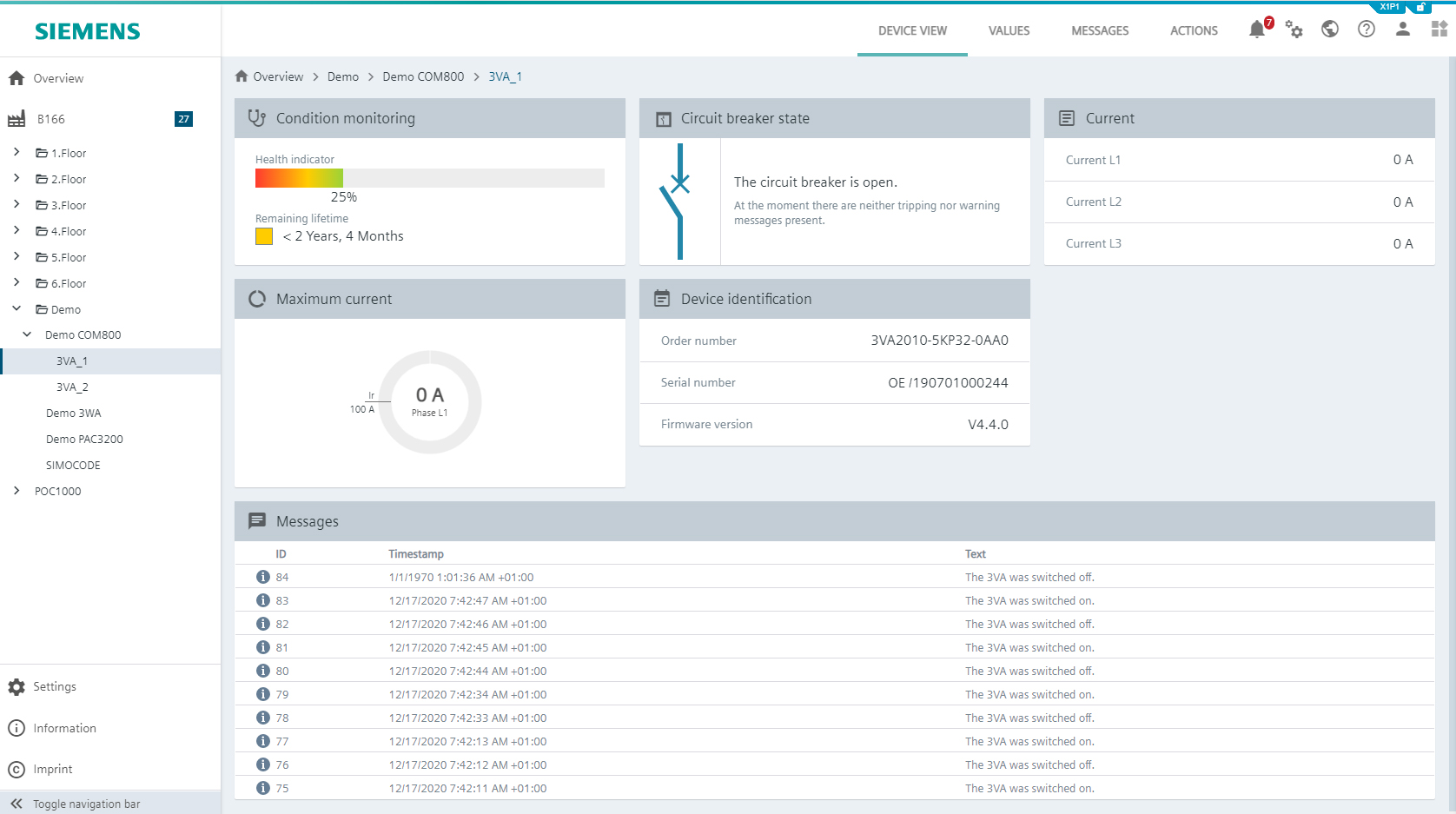
Task: Open the notifications bell icon
Action: click(x=1257, y=30)
